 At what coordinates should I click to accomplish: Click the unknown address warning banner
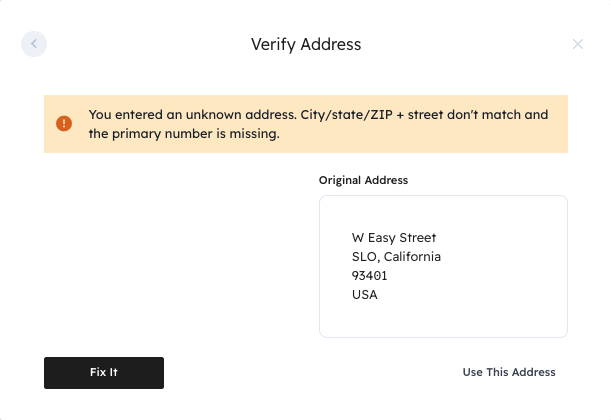305,124
